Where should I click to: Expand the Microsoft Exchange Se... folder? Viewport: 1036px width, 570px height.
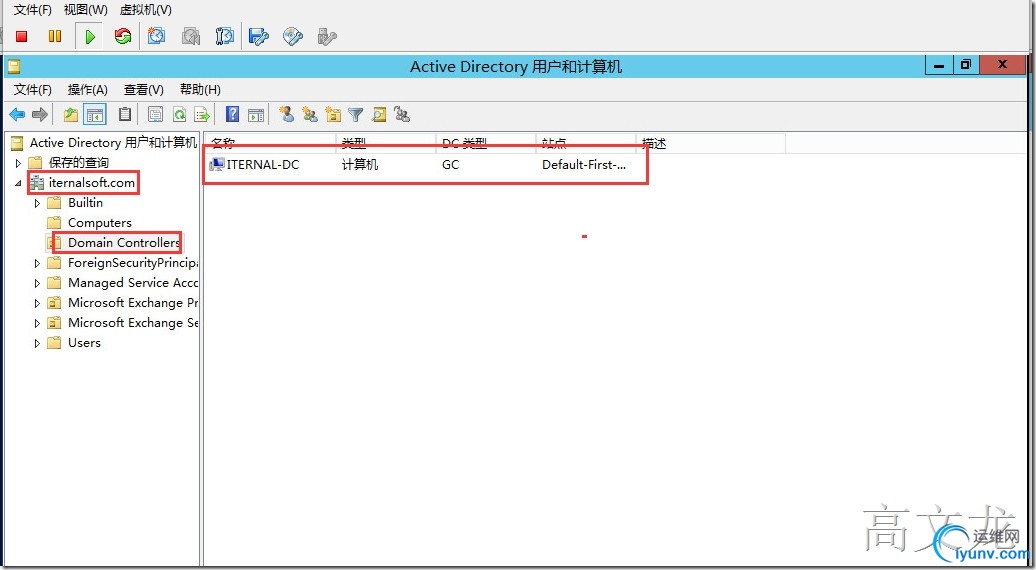38,324
